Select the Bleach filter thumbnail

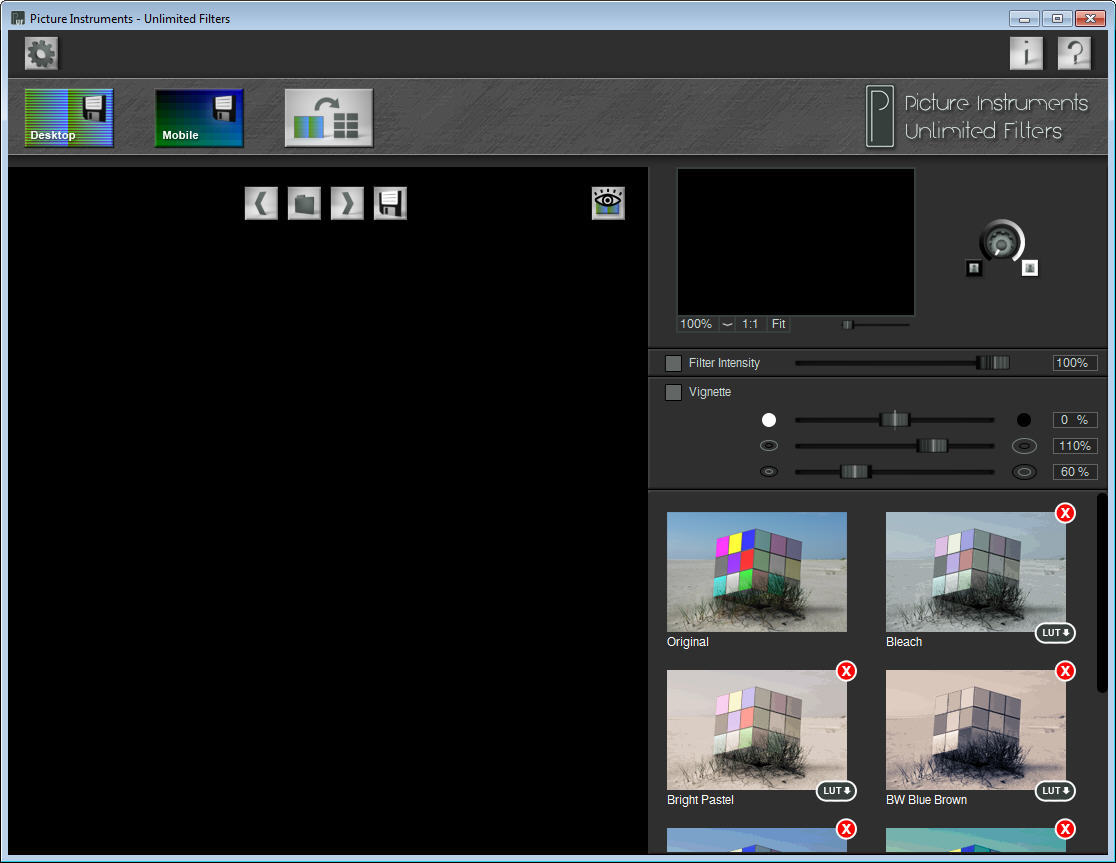click(976, 572)
